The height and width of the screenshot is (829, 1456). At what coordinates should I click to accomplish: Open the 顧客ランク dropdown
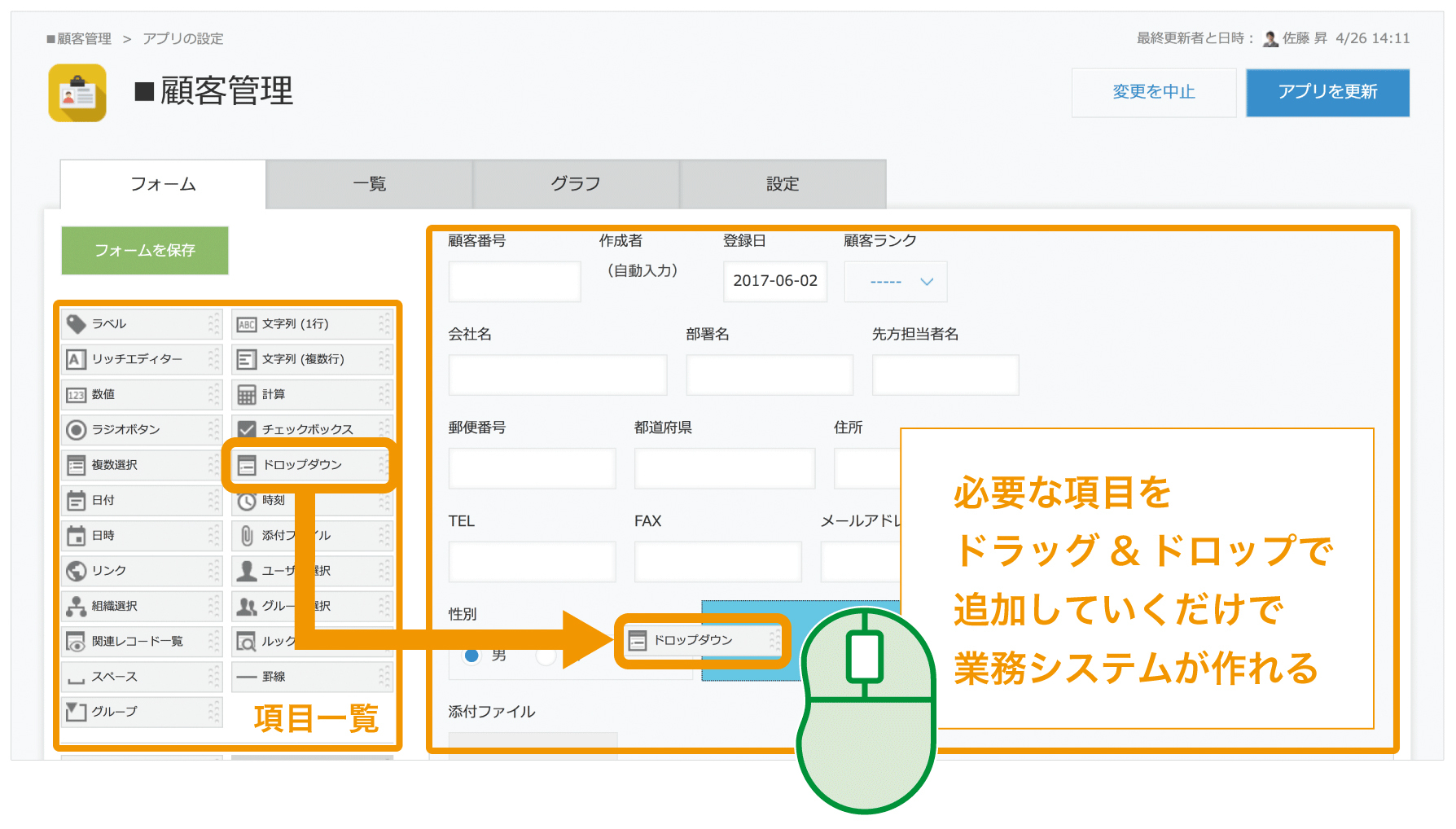coord(895,282)
